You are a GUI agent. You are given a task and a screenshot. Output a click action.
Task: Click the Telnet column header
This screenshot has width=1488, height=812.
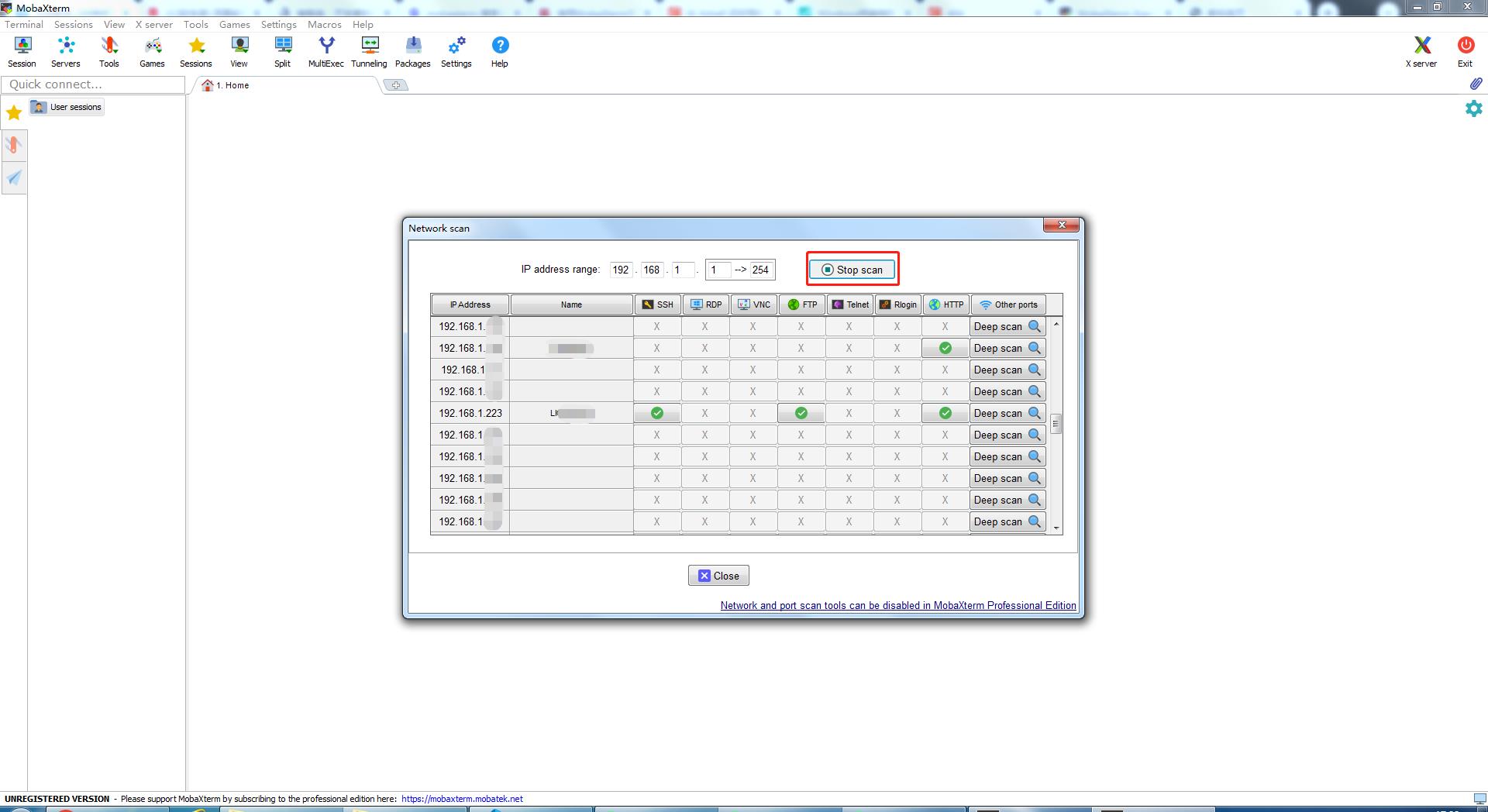click(x=849, y=304)
